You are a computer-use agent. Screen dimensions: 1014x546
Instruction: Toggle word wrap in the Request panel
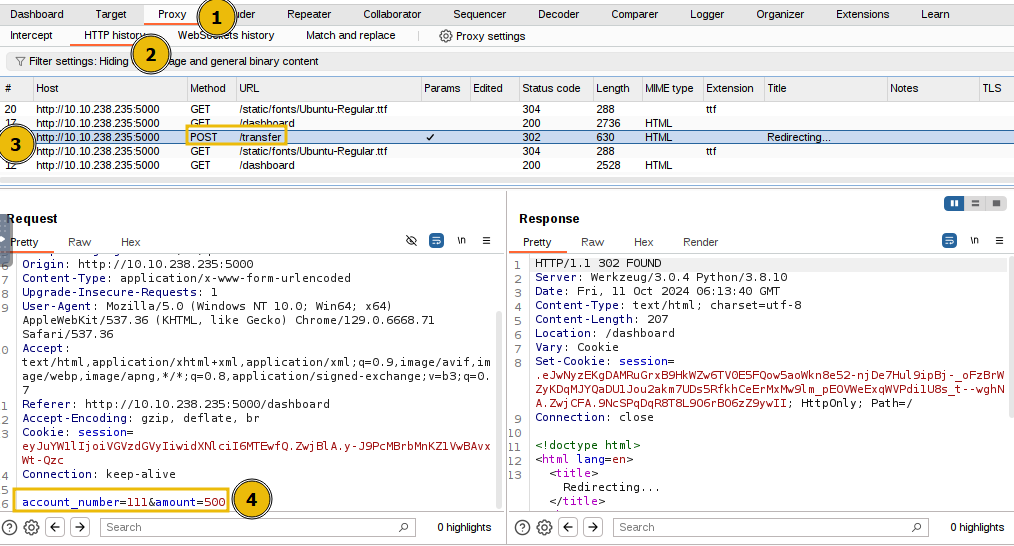point(437,241)
